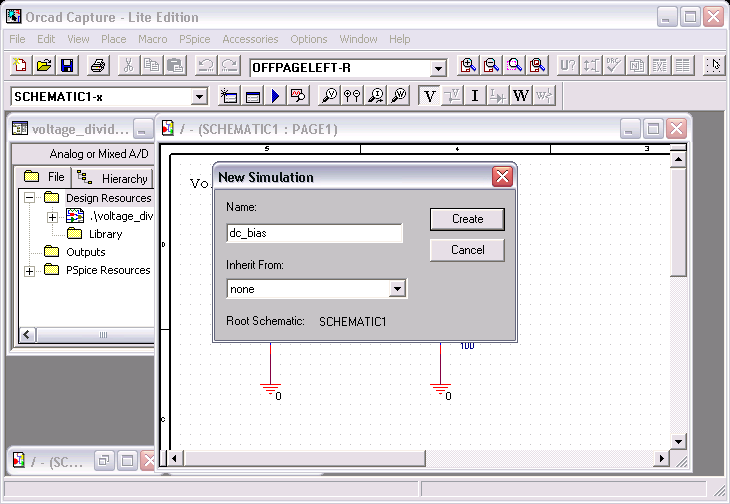Click the Zoom Out magnifier icon
The image size is (730, 504).
coord(491,66)
